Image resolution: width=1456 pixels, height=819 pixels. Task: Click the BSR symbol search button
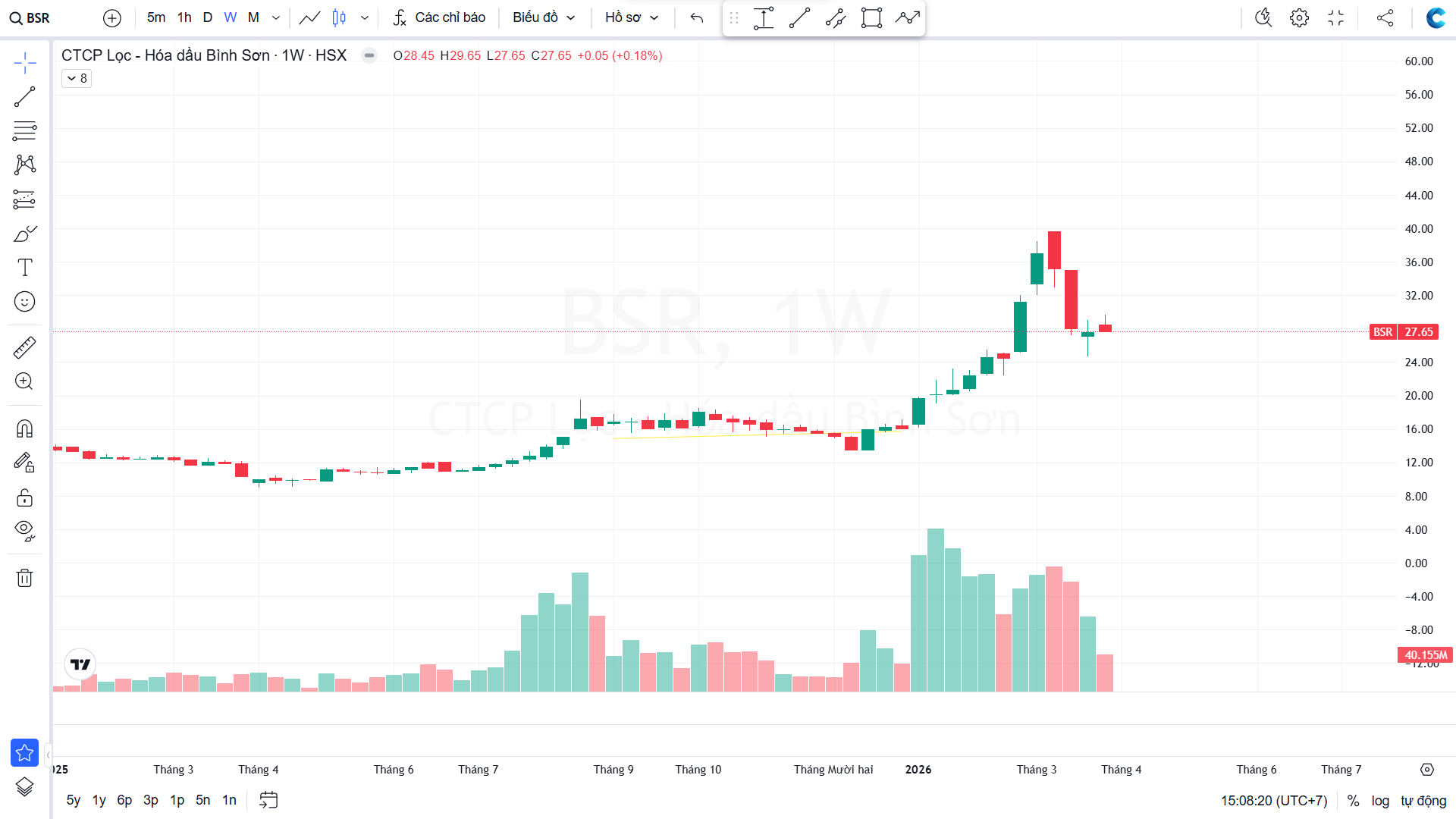click(x=30, y=17)
